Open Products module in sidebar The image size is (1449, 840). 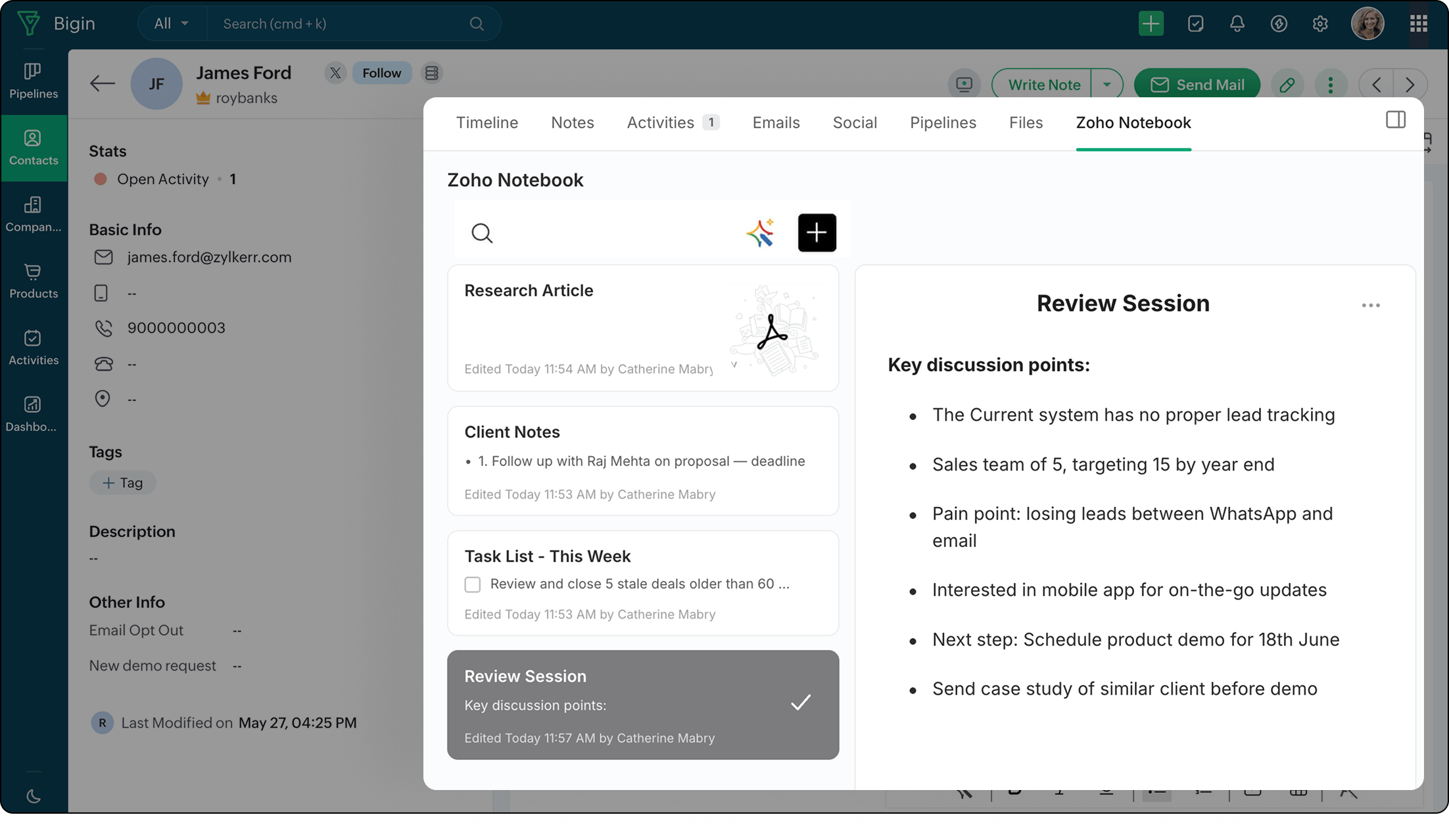coord(34,281)
